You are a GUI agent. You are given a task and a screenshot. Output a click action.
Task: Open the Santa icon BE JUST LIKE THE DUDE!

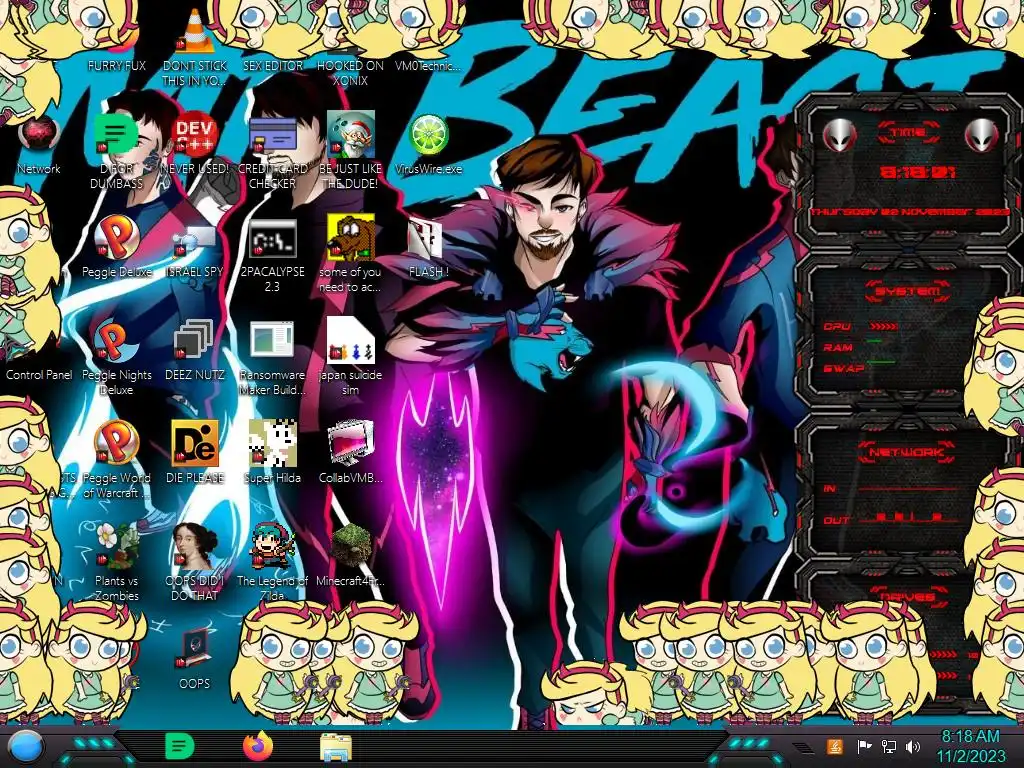(x=351, y=135)
